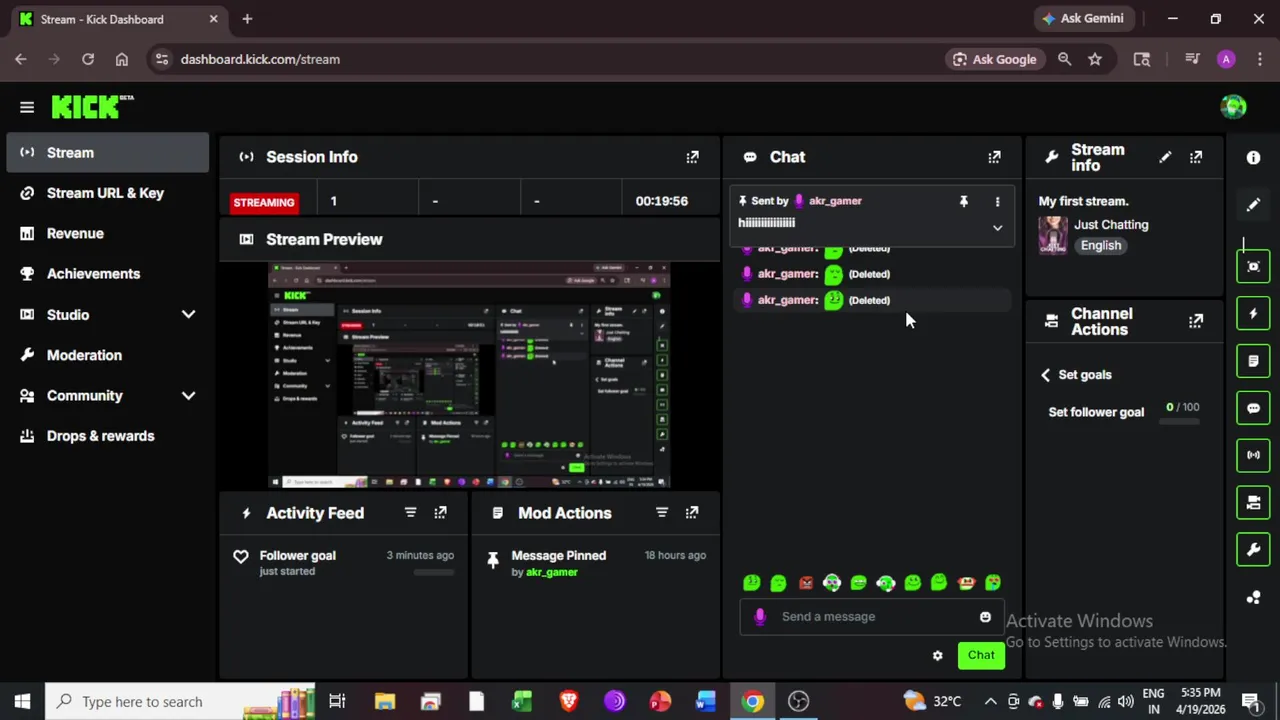Pop out the Activity Feed panel

[x=440, y=513]
